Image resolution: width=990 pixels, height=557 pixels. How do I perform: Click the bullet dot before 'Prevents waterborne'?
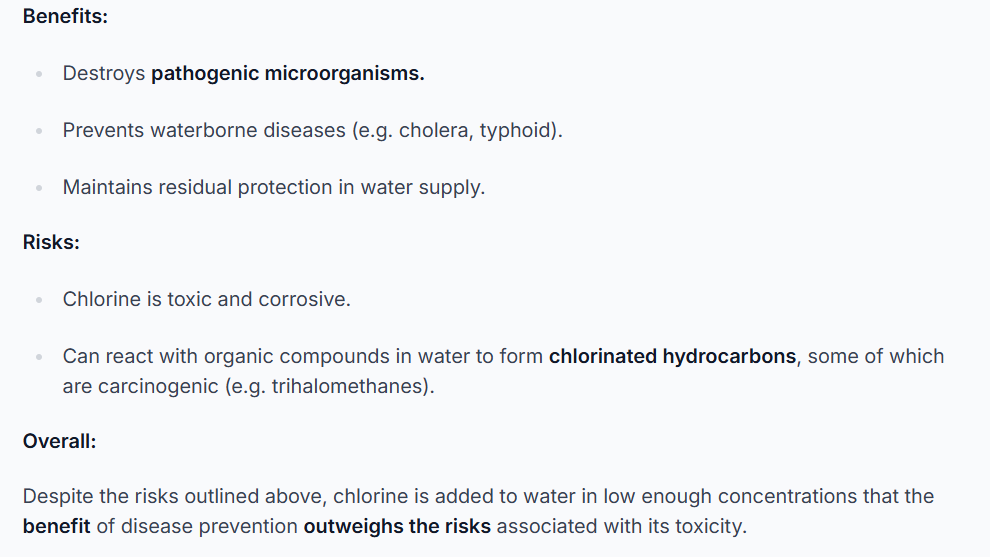[39, 131]
